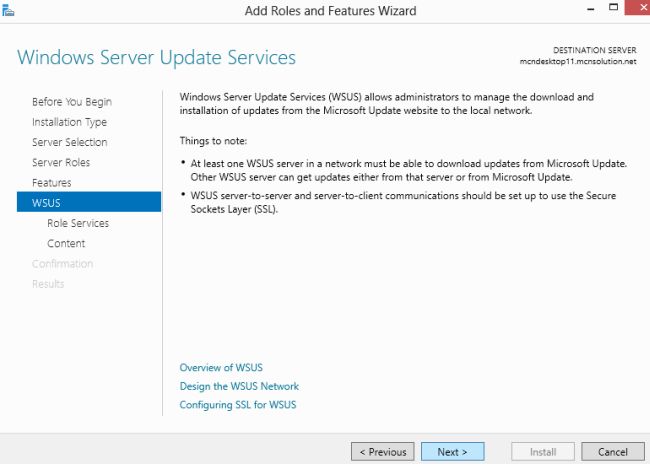Click Next to continue the wizard
Image resolution: width=650 pixels, height=464 pixels.
(x=453, y=452)
